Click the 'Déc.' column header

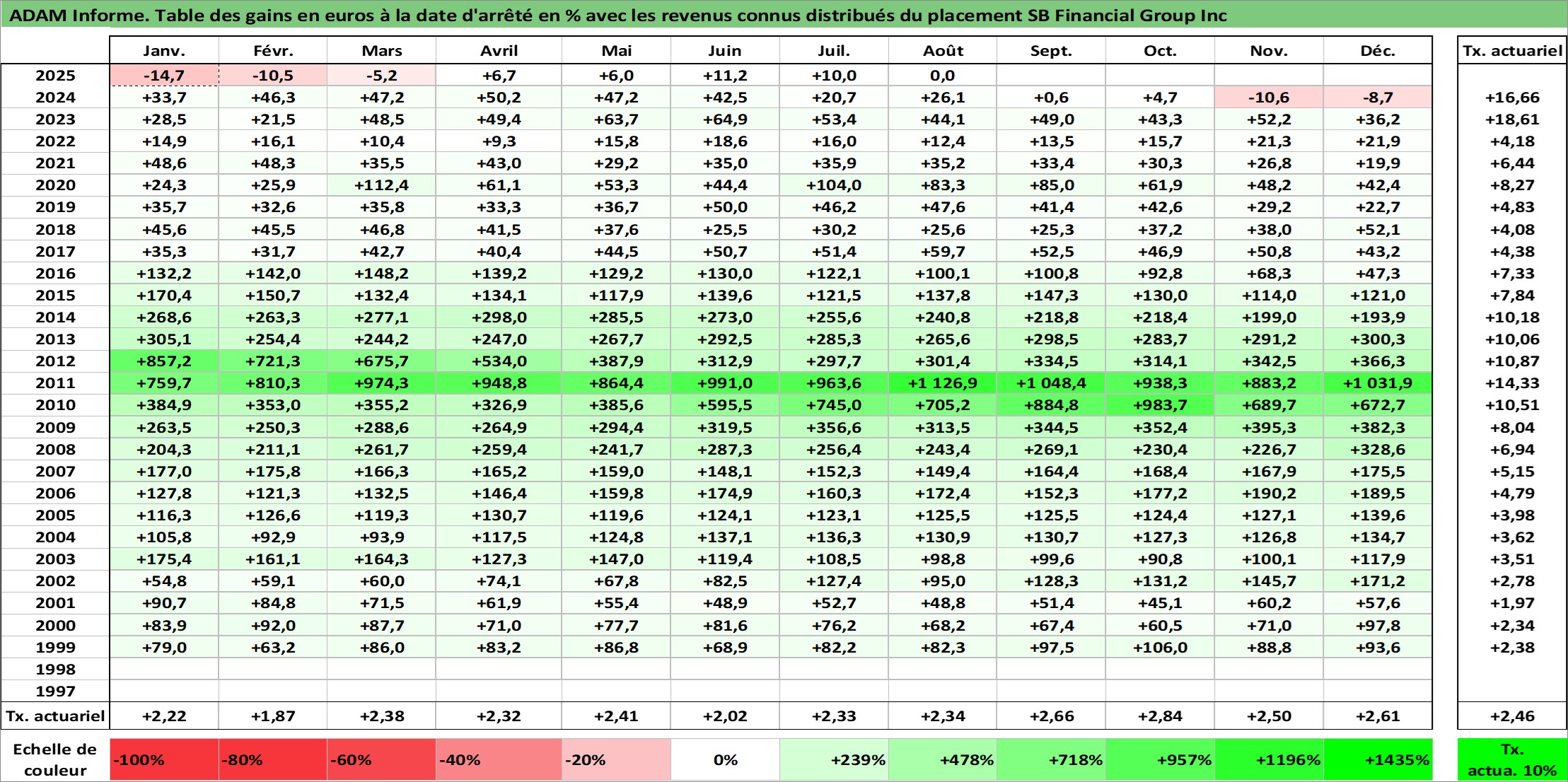[1378, 51]
